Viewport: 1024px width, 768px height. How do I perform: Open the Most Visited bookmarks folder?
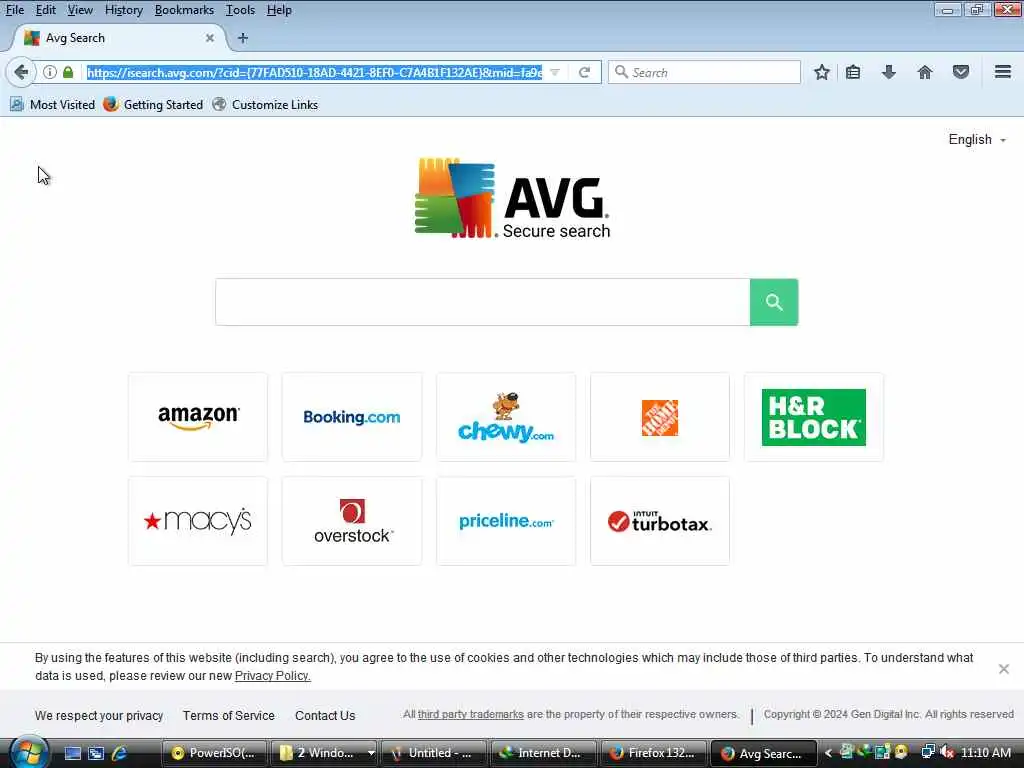coord(52,104)
